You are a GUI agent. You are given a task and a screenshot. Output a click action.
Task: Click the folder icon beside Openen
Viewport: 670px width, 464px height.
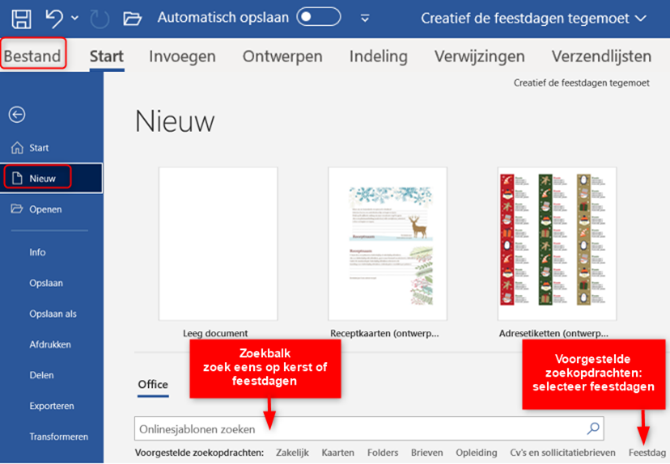[x=17, y=209]
